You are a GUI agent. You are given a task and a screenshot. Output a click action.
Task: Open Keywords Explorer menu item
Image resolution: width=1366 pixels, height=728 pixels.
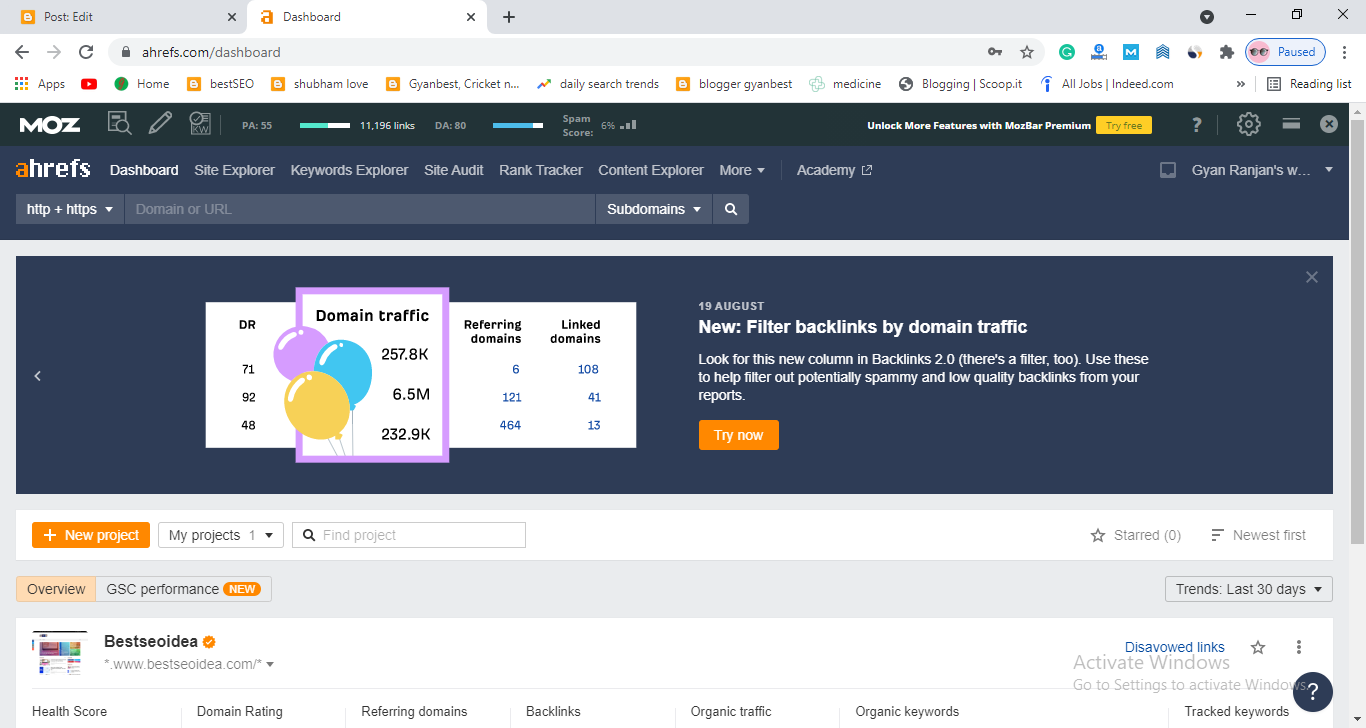[x=349, y=170]
